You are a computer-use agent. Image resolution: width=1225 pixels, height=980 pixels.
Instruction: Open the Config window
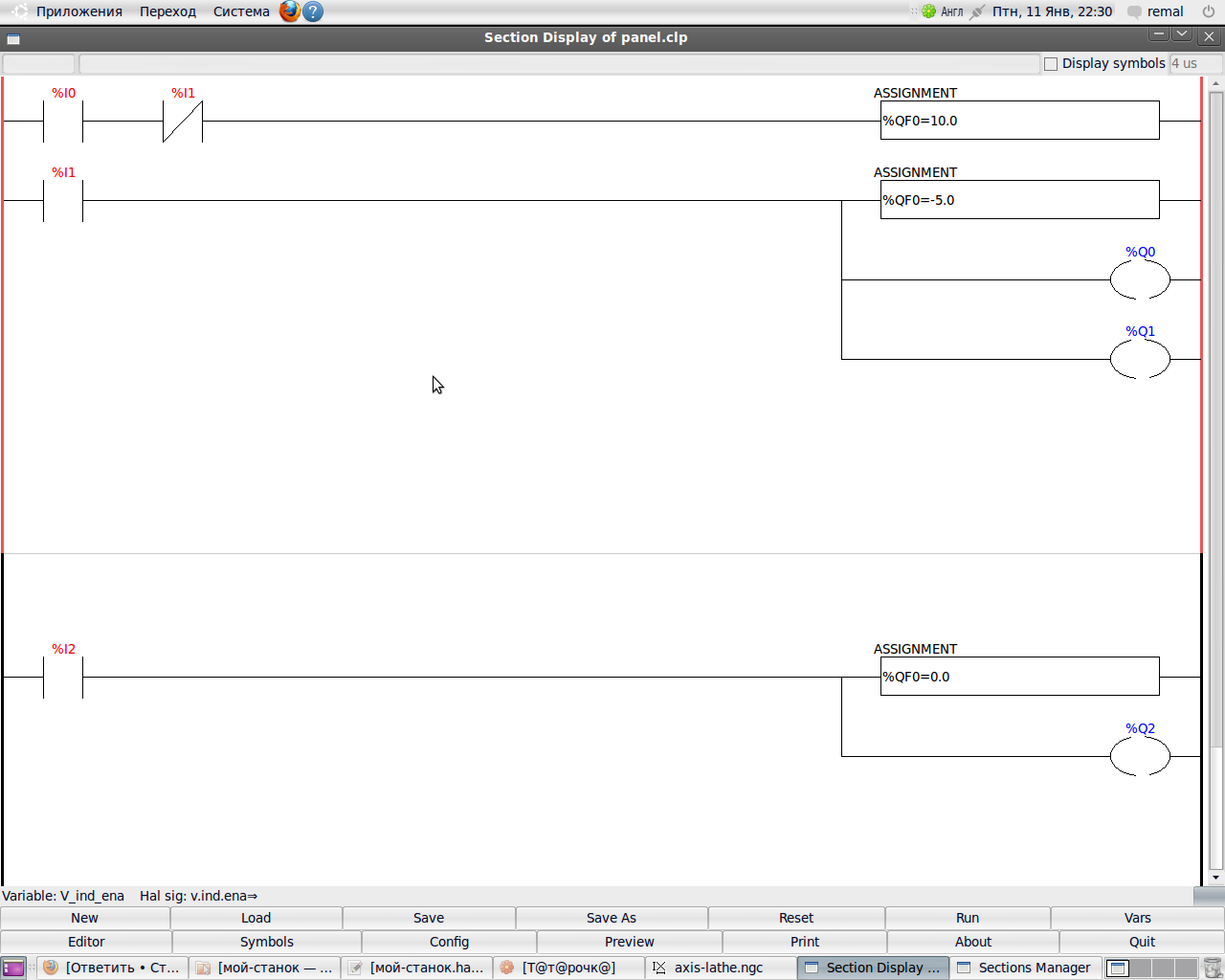(x=449, y=942)
